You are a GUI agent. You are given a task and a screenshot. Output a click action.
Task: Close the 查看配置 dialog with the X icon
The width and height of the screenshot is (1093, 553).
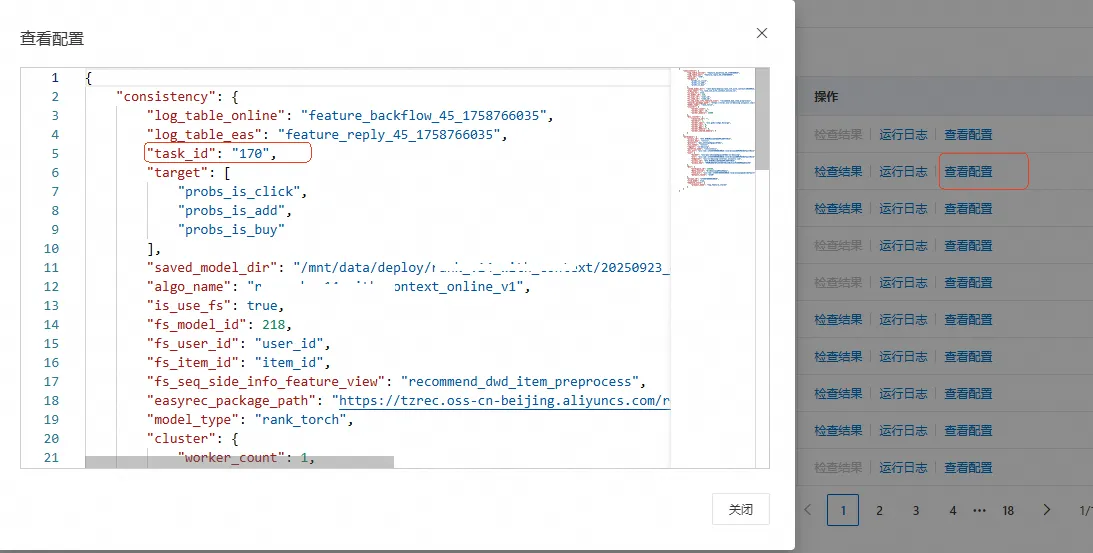click(762, 33)
